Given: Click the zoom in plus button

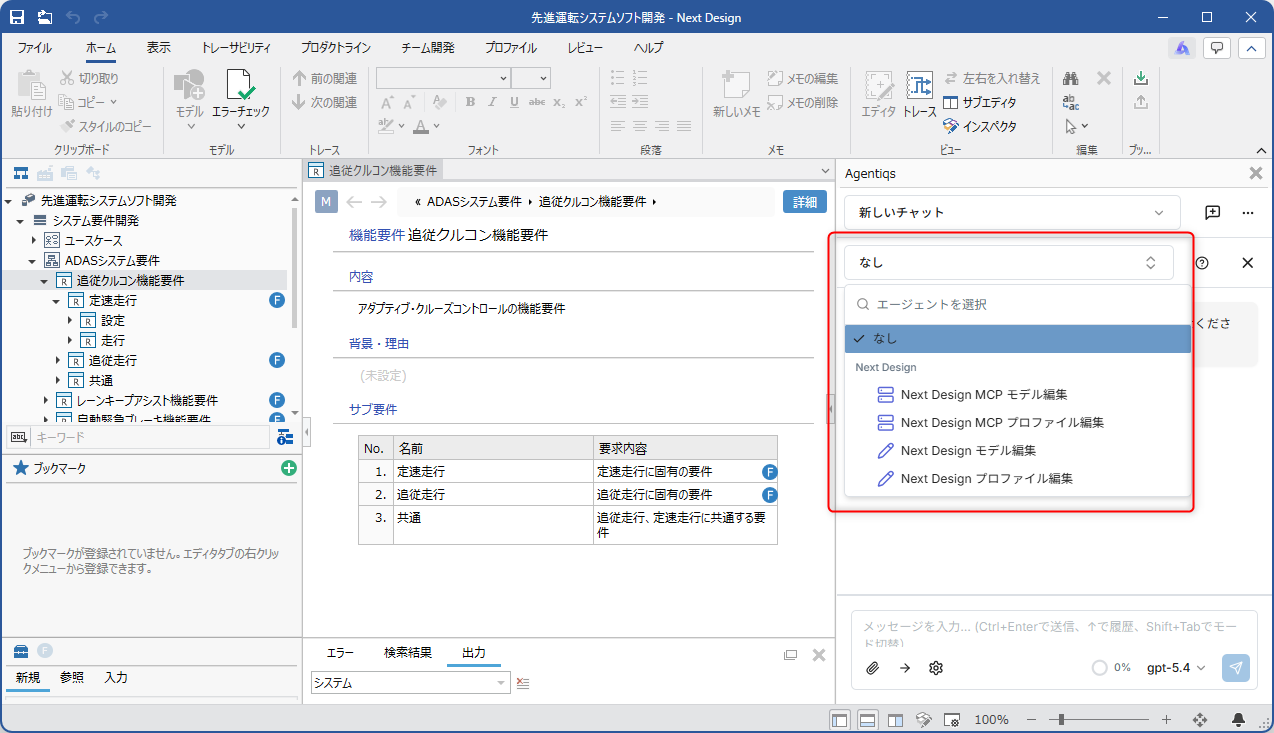Looking at the screenshot, I should click(1166, 720).
